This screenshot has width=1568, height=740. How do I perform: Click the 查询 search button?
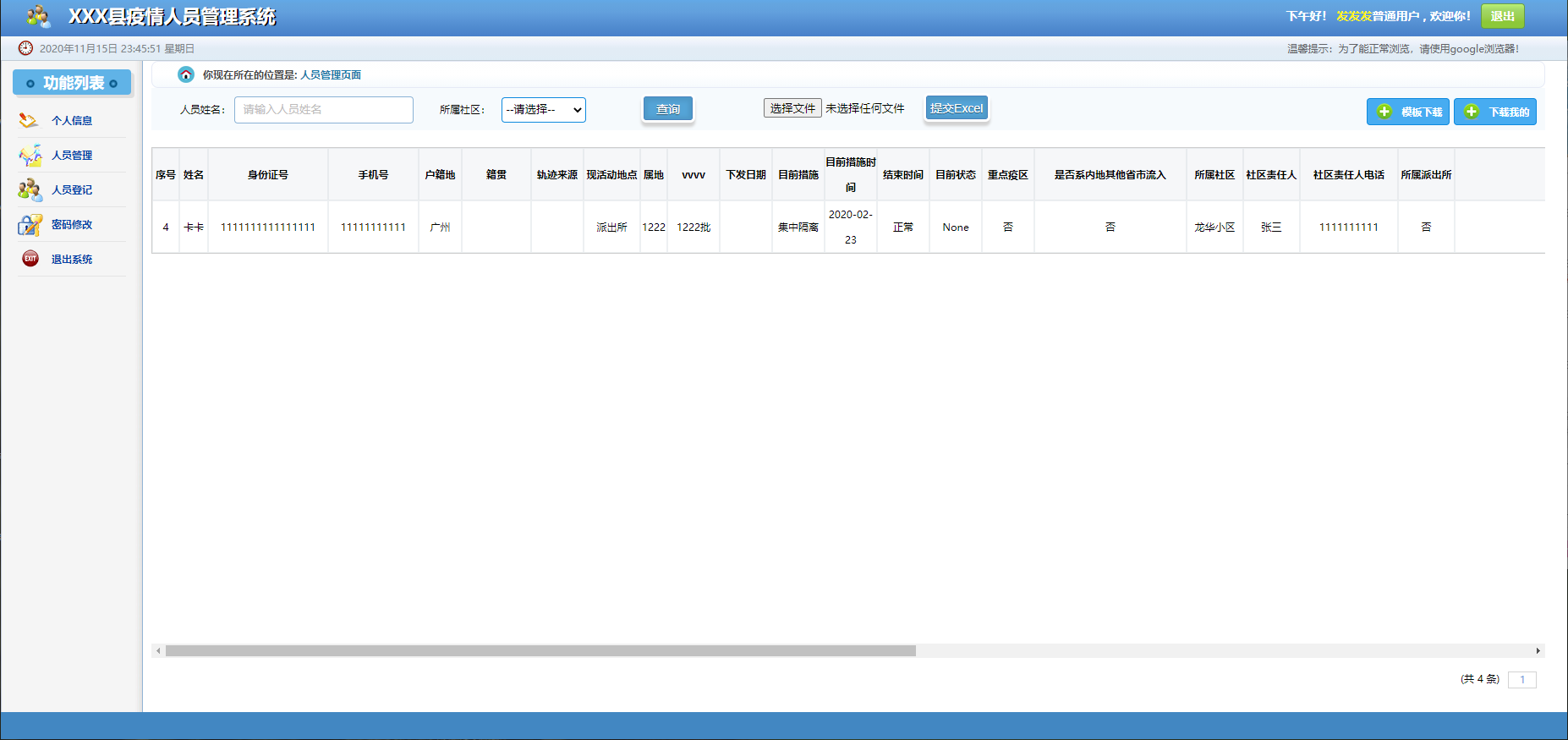pos(668,109)
